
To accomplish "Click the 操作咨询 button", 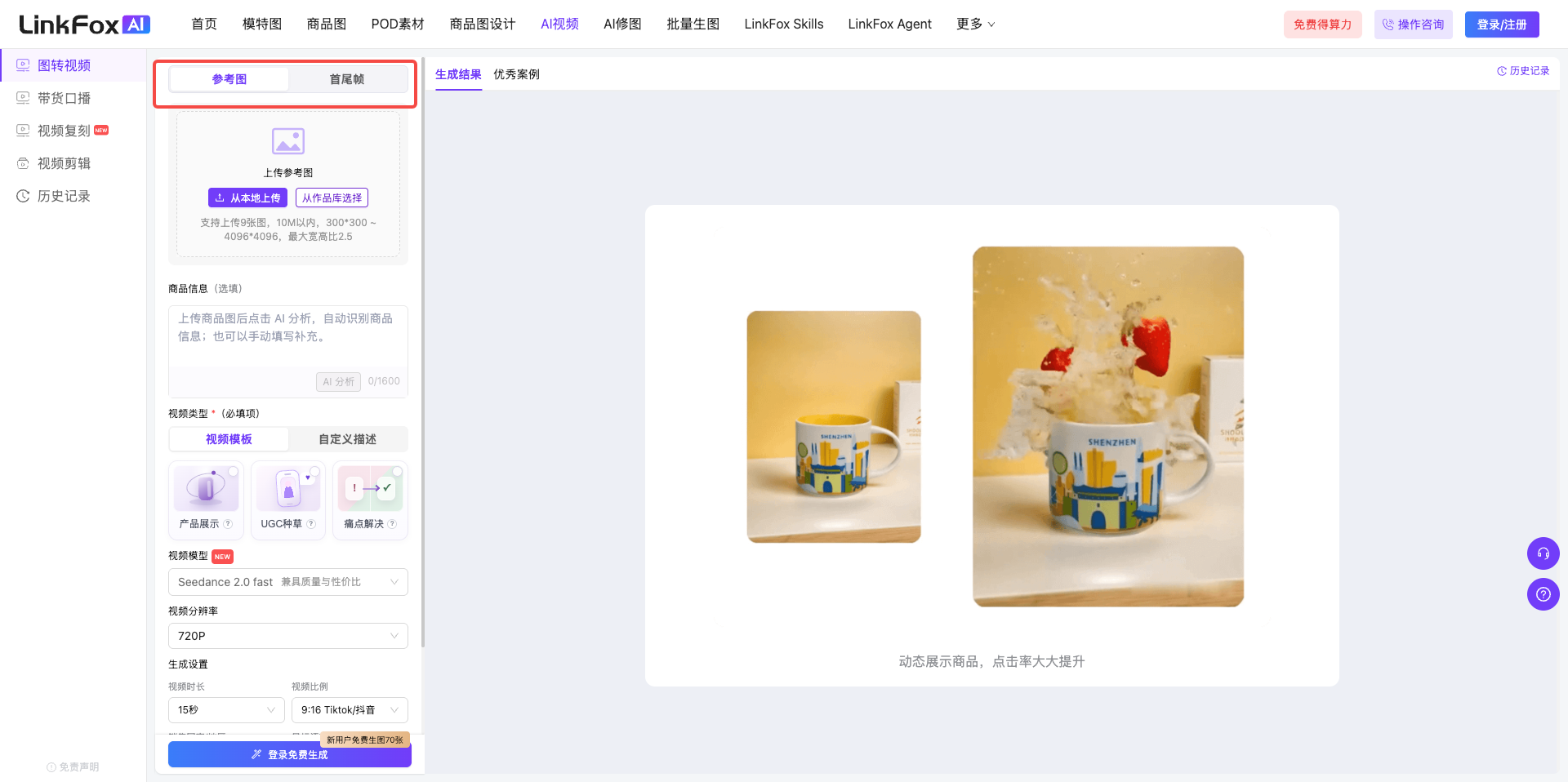I will (x=1414, y=24).
